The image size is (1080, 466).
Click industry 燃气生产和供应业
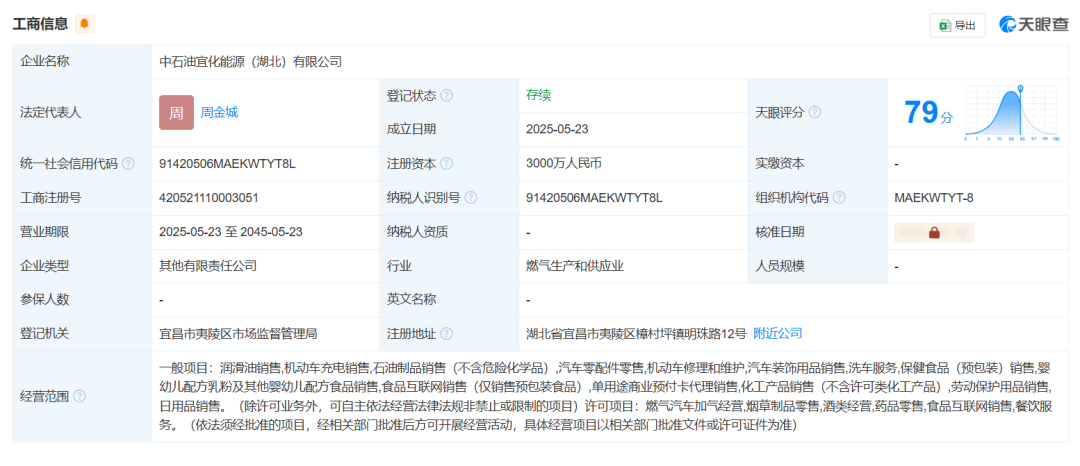574,266
